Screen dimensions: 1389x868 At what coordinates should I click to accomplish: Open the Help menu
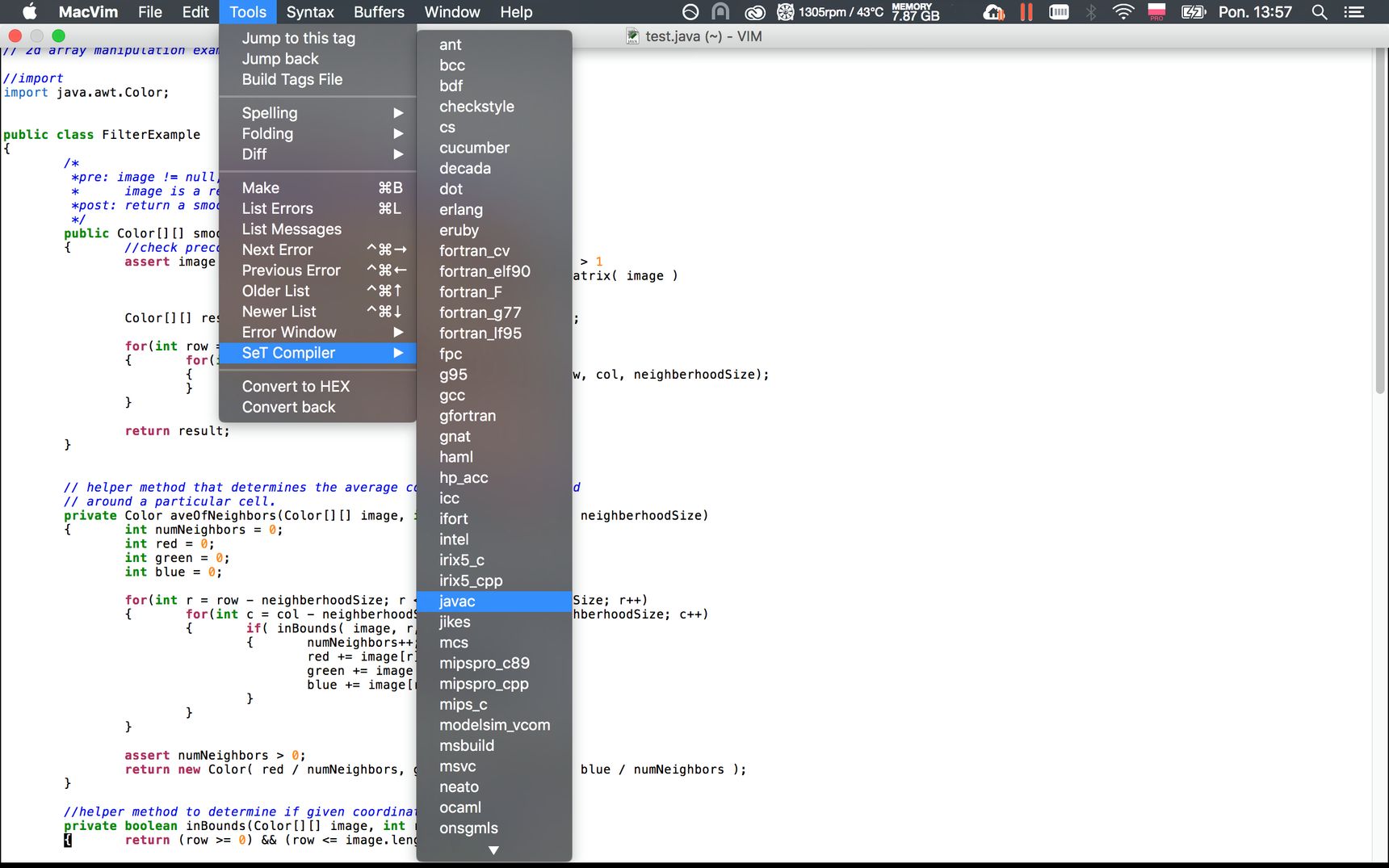[x=516, y=12]
